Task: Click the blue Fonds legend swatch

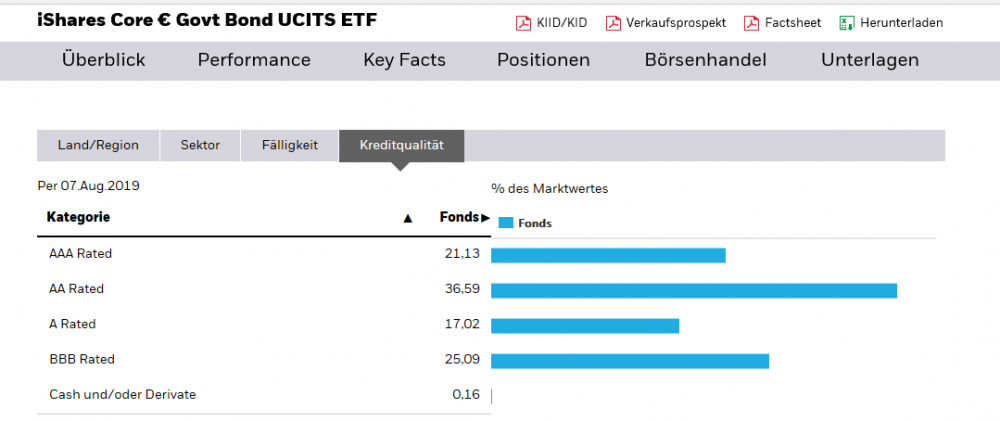Action: point(505,223)
